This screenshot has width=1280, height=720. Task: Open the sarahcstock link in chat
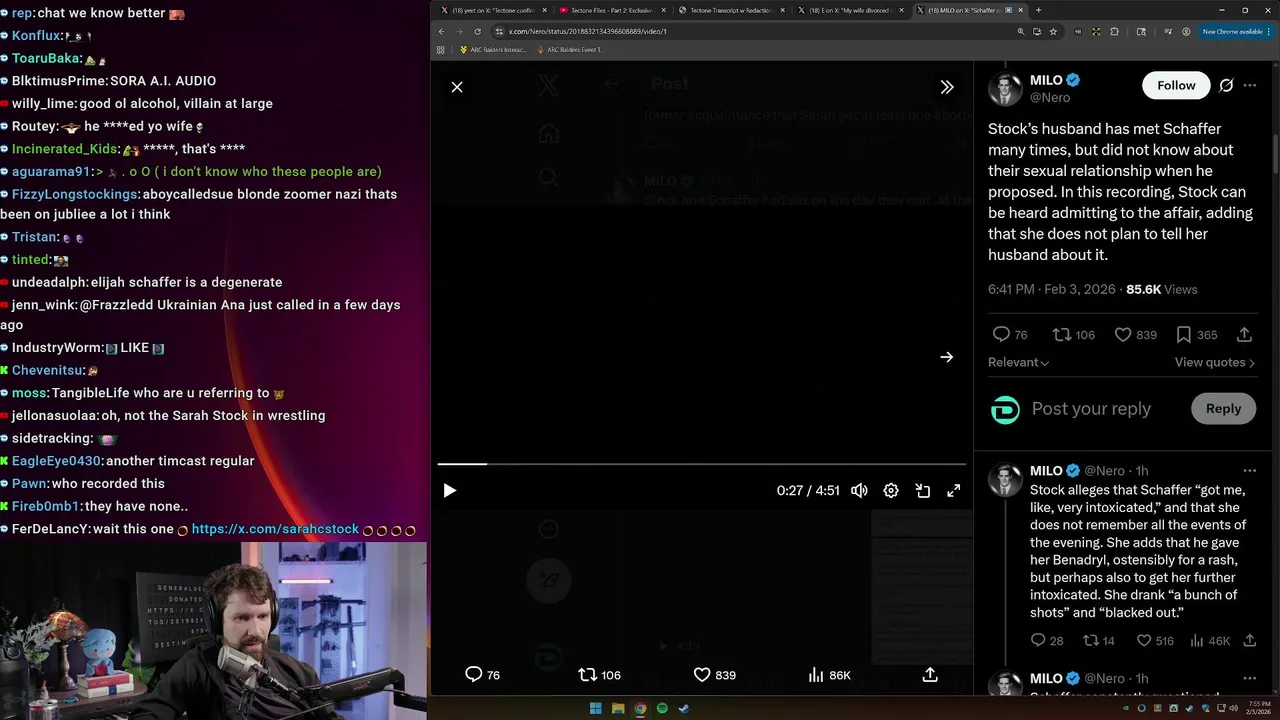(275, 529)
